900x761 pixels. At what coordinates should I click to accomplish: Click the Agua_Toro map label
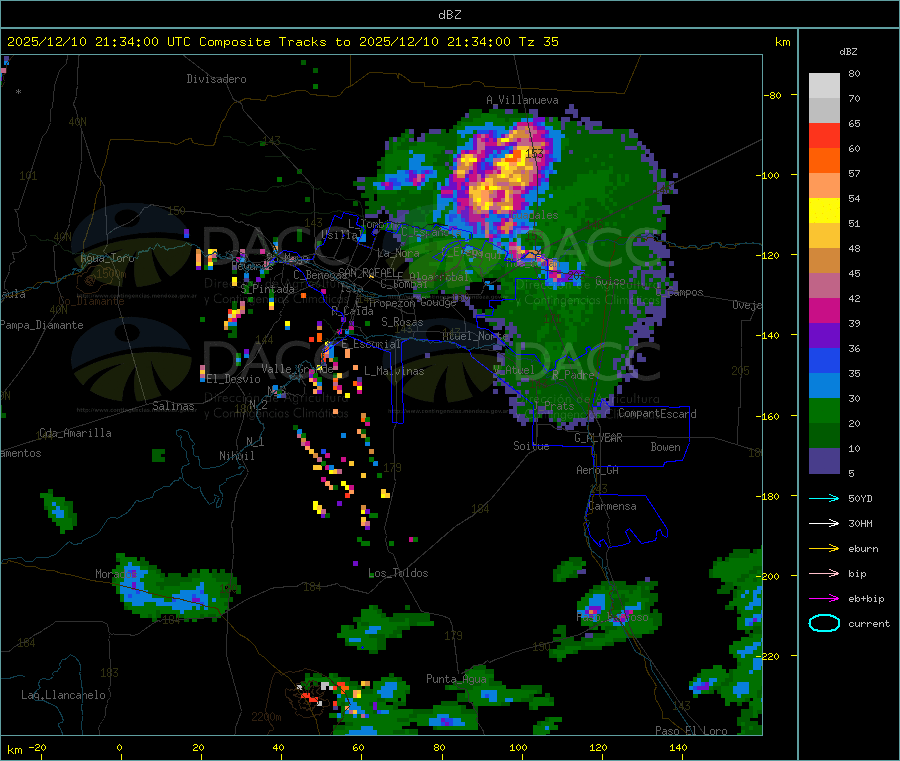coord(107,258)
